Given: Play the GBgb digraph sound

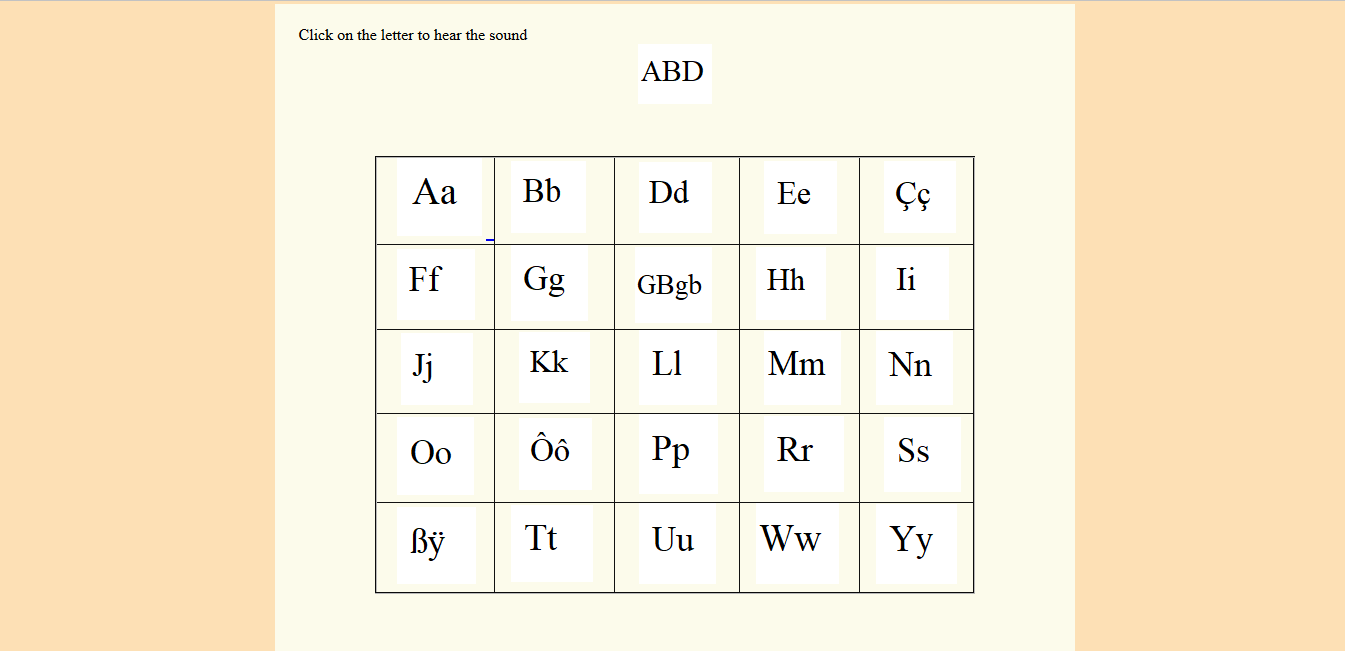Looking at the screenshot, I should pyautogui.click(x=673, y=286).
